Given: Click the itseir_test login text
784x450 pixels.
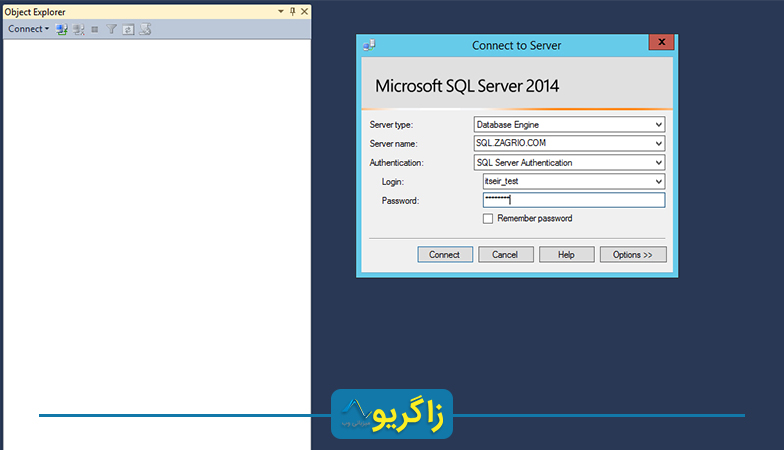Looking at the screenshot, I should click(502, 182).
